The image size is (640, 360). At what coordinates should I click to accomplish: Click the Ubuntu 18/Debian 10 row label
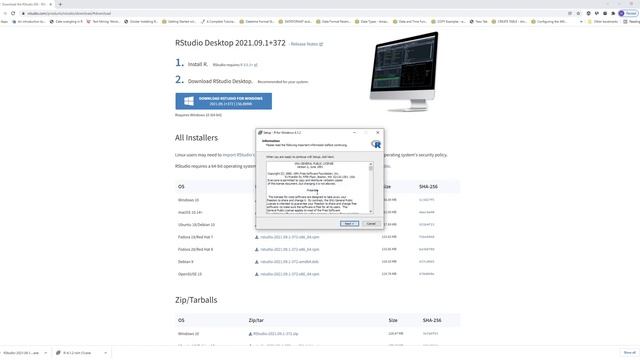pyautogui.click(x=196, y=225)
